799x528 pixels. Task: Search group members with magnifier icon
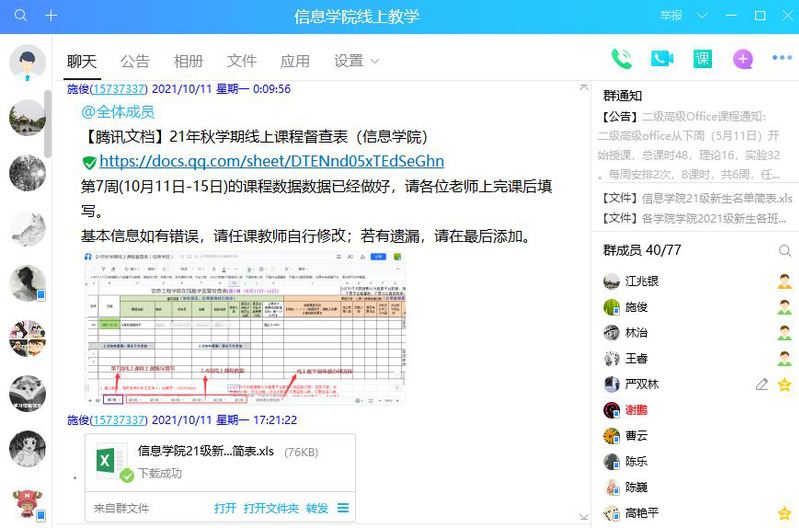coord(784,250)
